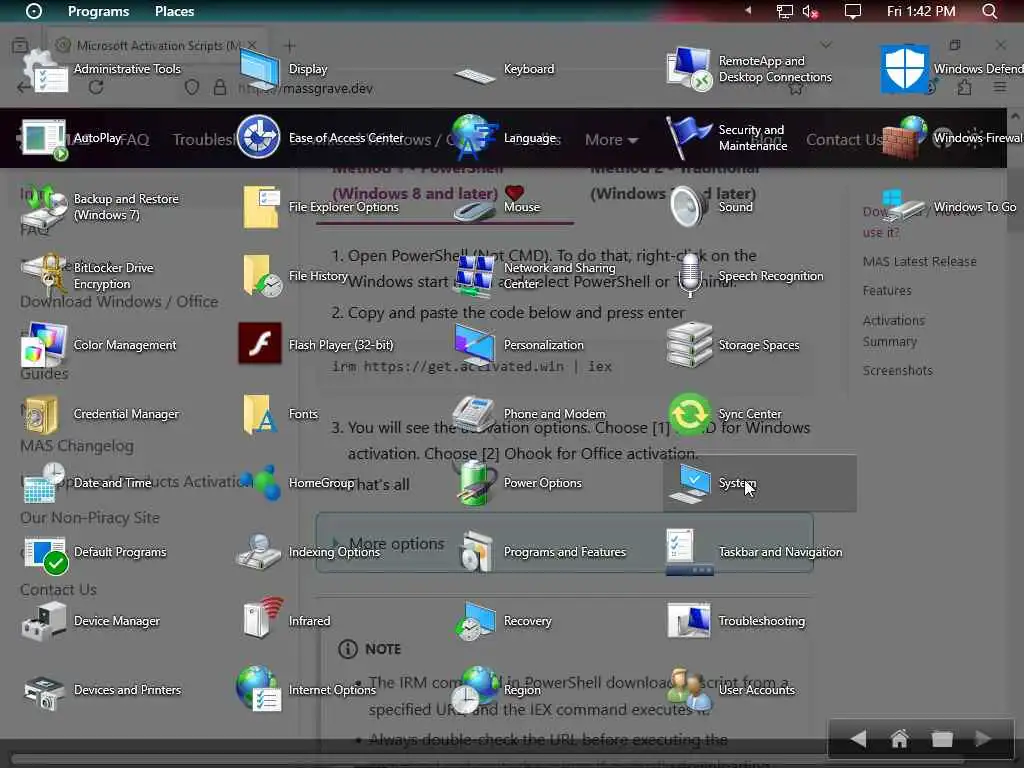Open AutoPlay settings
The width and height of the screenshot is (1024, 768).
point(72,138)
